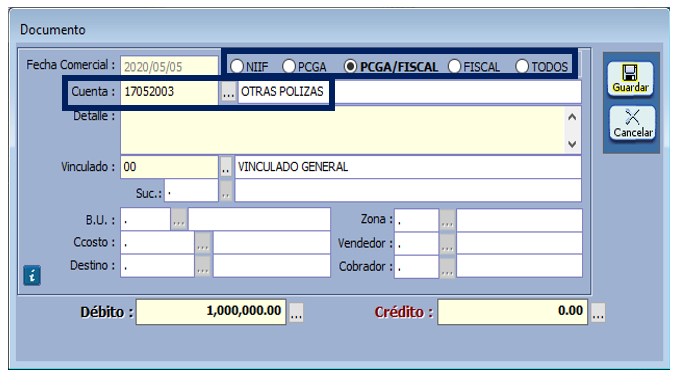The image size is (678, 377).
Task: Open Zona lookup ellipsis button
Action: 448,220
